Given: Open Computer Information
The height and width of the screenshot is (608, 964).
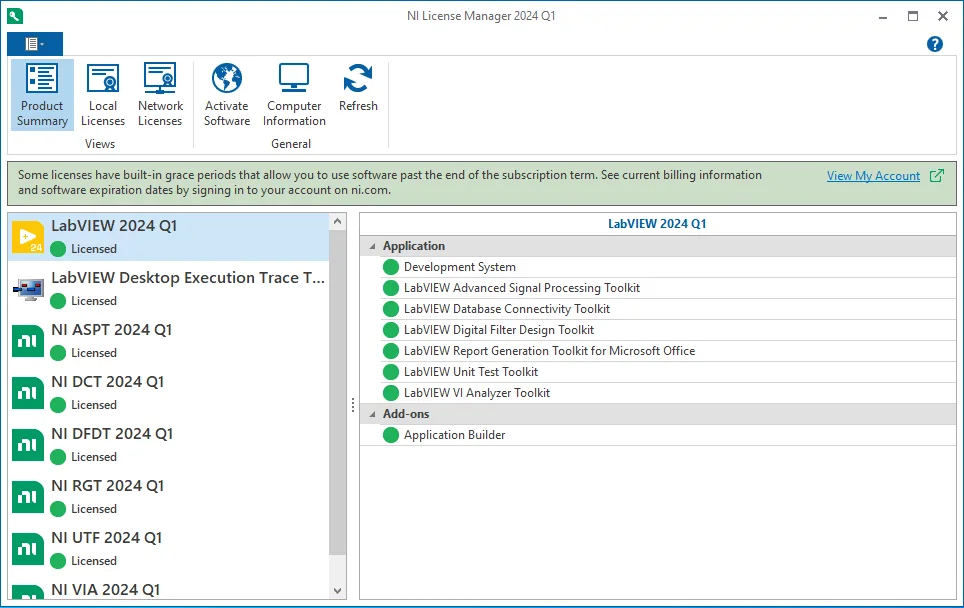Looking at the screenshot, I should 294,94.
